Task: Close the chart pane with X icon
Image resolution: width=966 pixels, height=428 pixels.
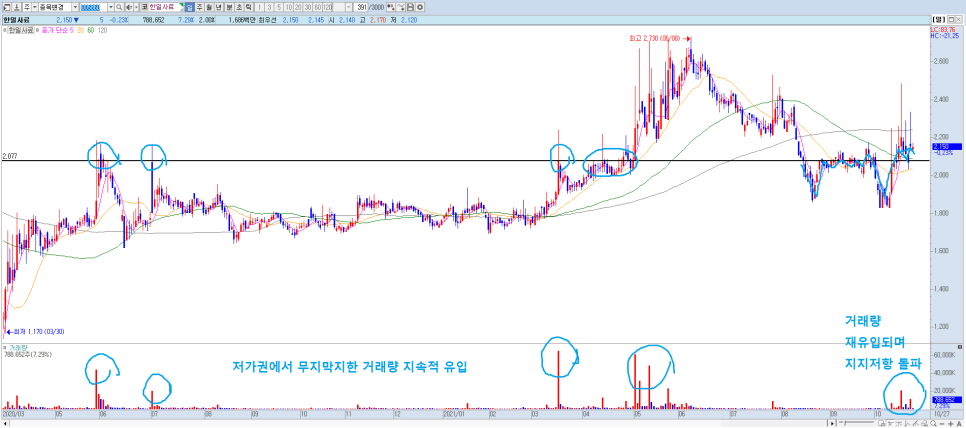Action: (x=960, y=19)
